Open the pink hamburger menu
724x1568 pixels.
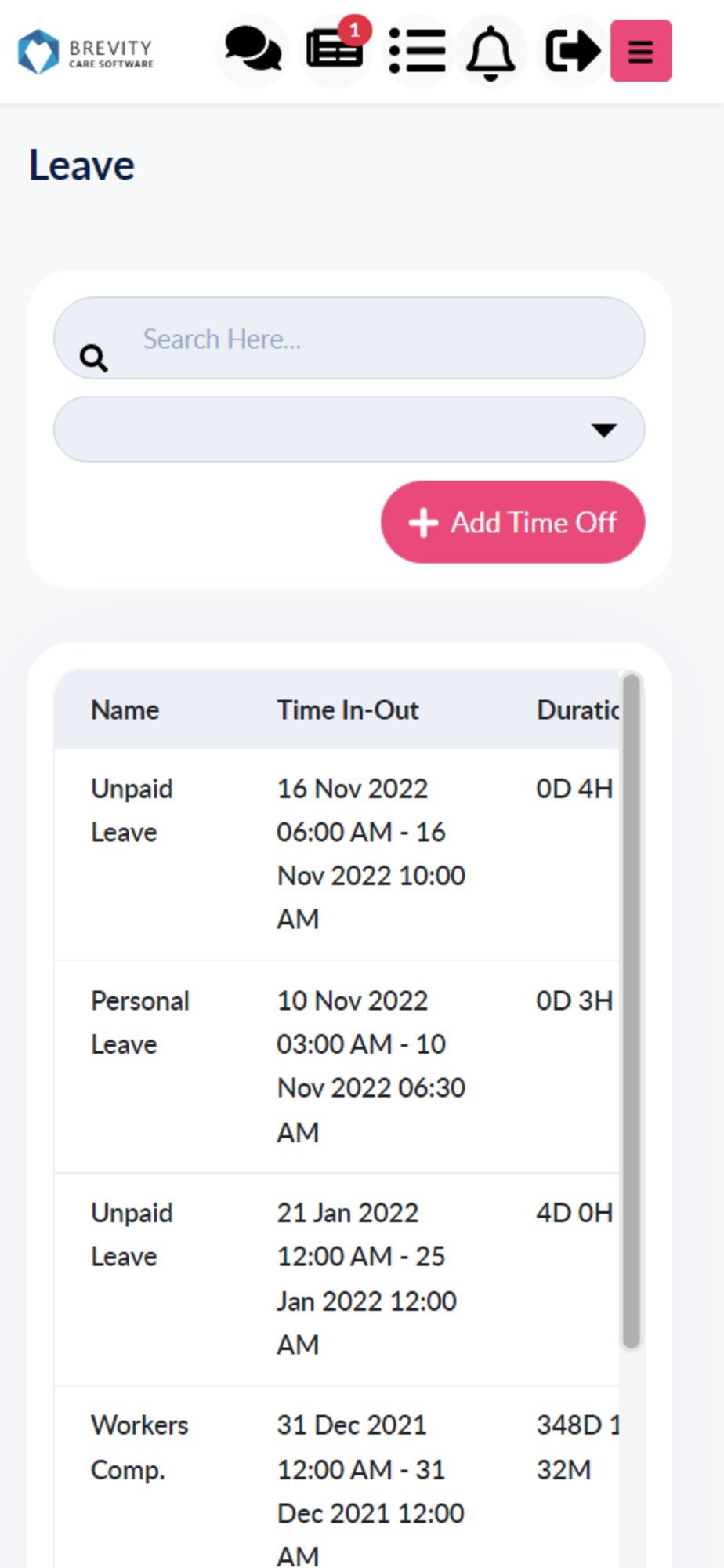click(641, 51)
